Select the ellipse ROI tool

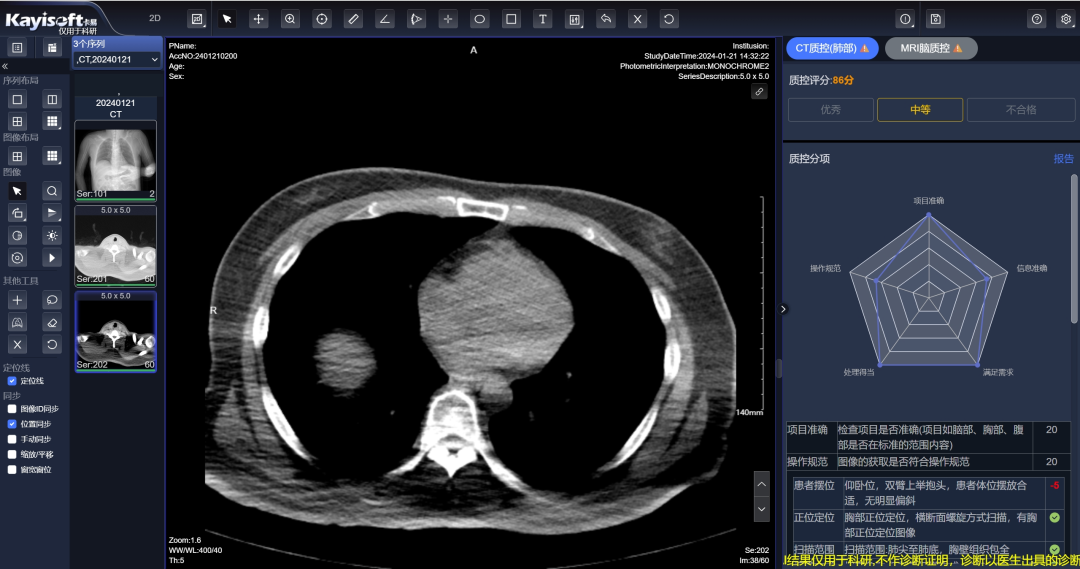(479, 19)
